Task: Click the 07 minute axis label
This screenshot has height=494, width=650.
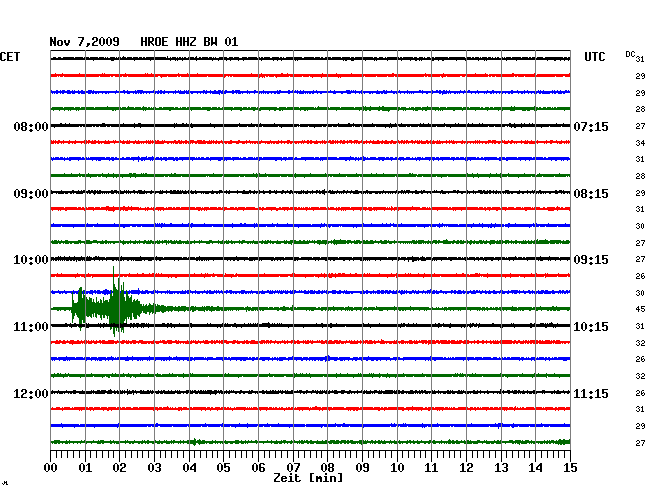Action: pyautogui.click(x=293, y=467)
